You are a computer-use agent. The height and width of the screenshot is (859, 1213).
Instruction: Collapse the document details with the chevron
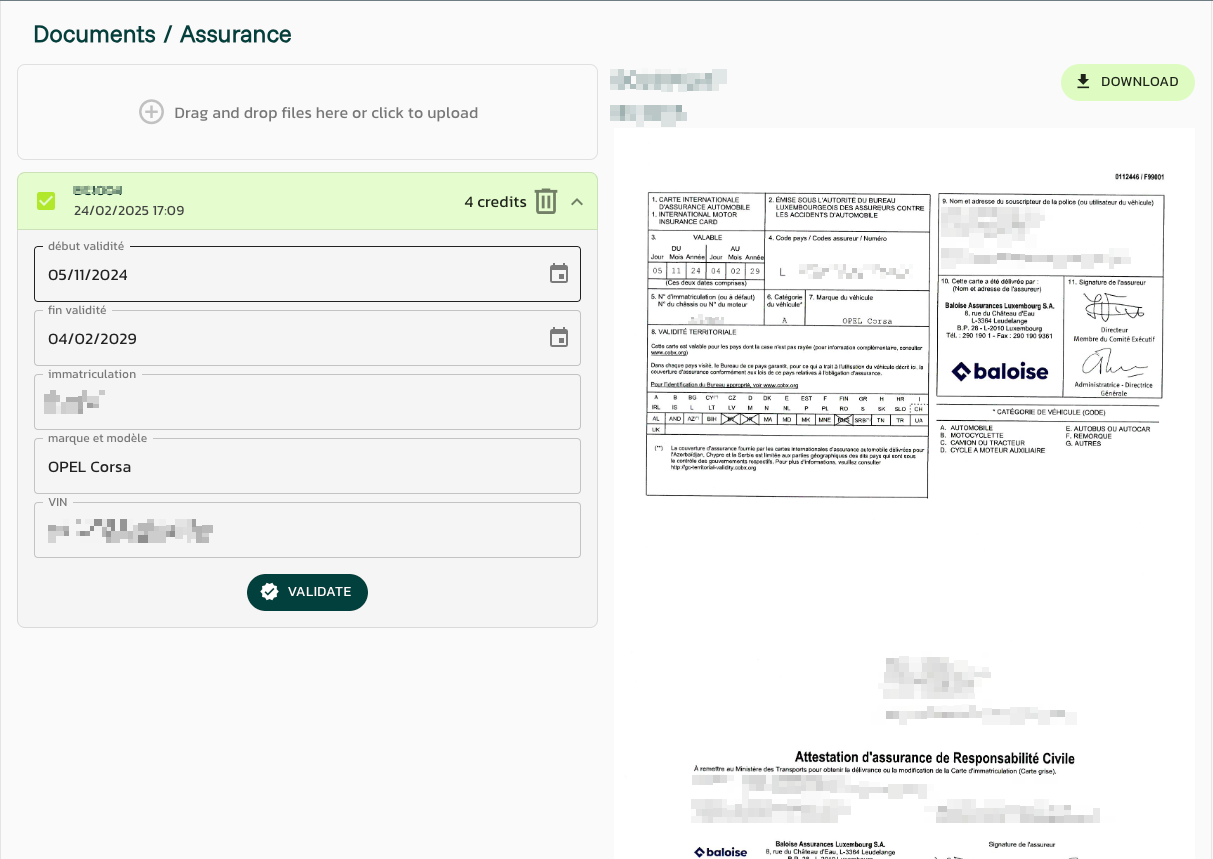coord(577,201)
